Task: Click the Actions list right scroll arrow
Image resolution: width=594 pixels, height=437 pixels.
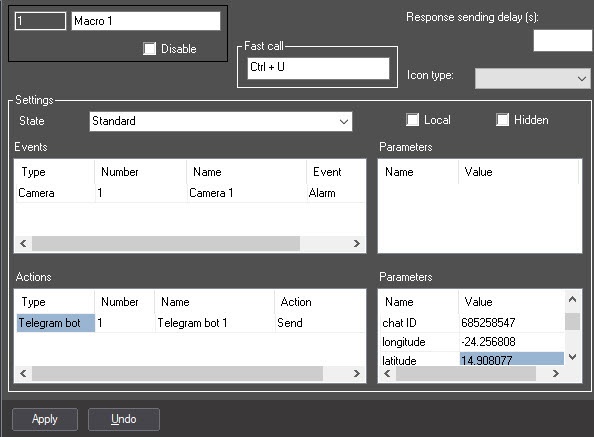Action: click(356, 374)
